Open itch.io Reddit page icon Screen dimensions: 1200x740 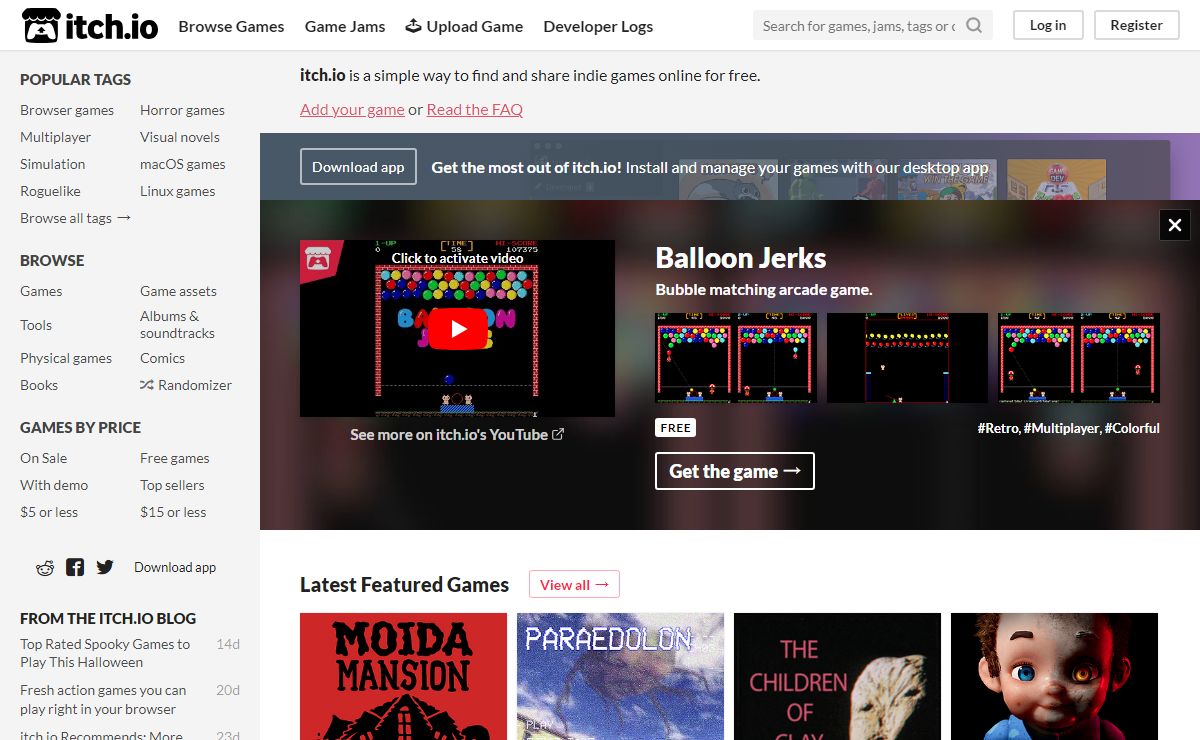point(45,567)
